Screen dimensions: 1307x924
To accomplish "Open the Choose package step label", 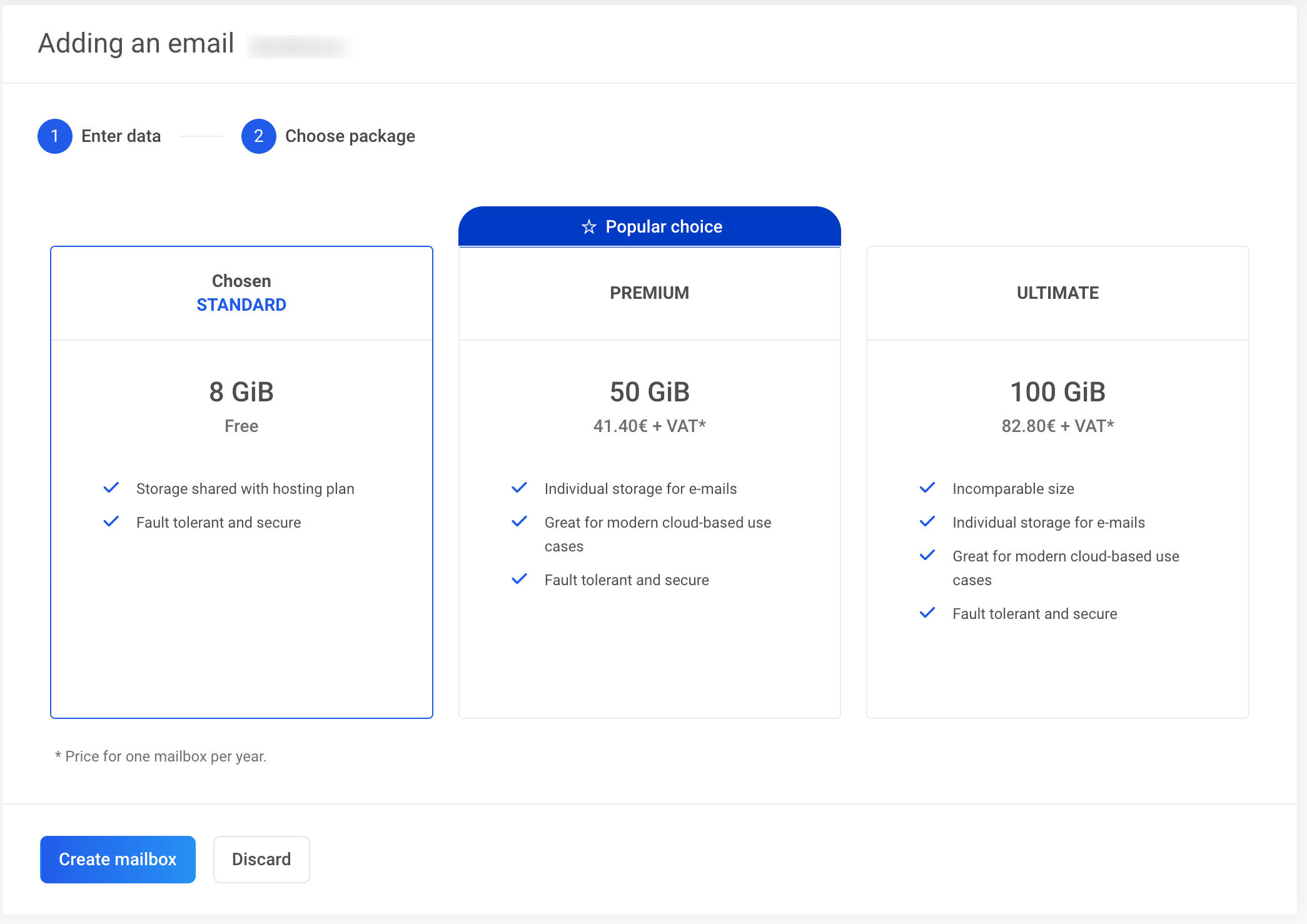I will click(x=350, y=136).
